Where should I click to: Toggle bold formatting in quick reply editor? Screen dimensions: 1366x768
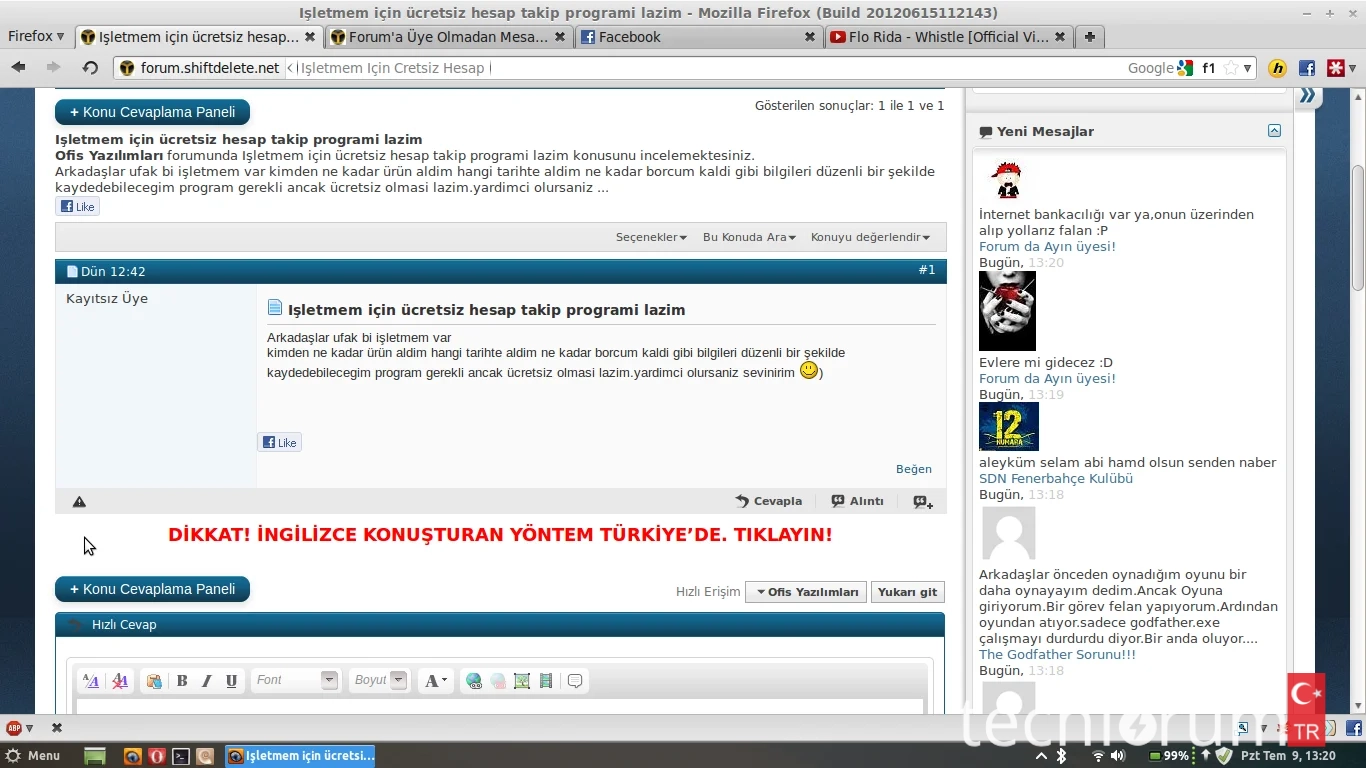182,681
